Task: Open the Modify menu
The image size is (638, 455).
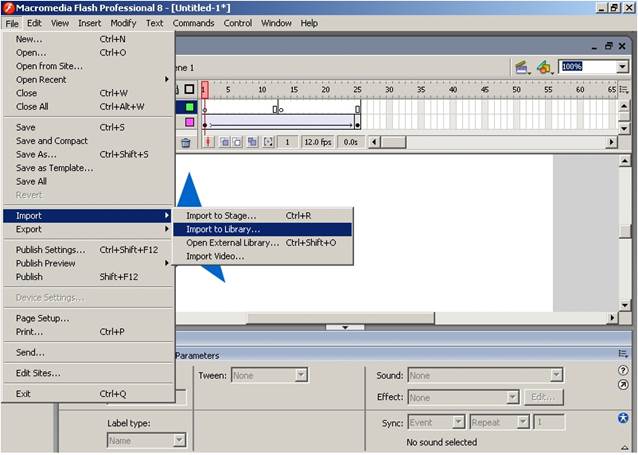Action: coord(123,23)
